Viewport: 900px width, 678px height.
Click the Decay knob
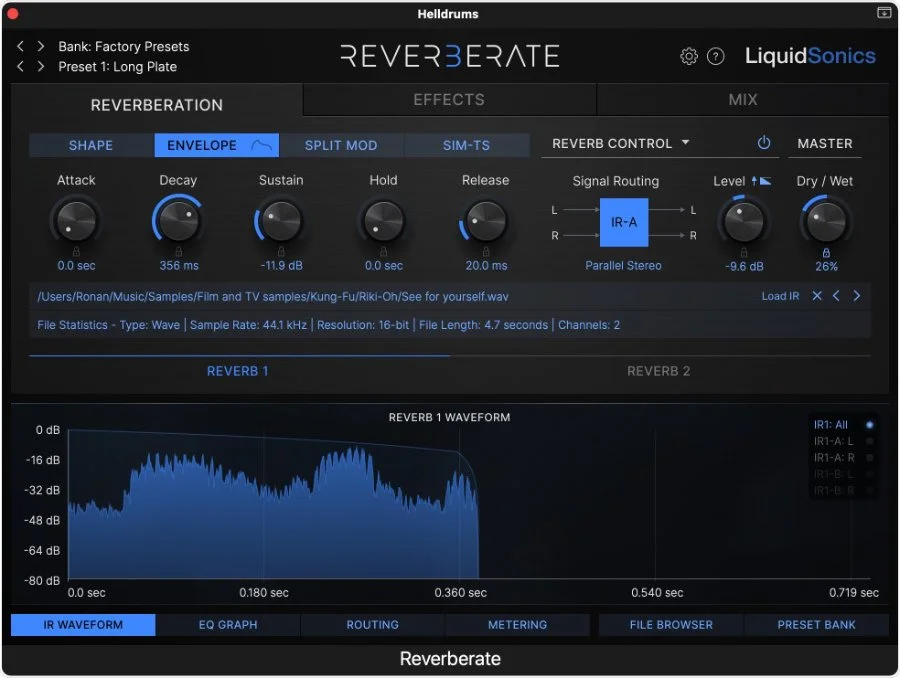coord(179,220)
